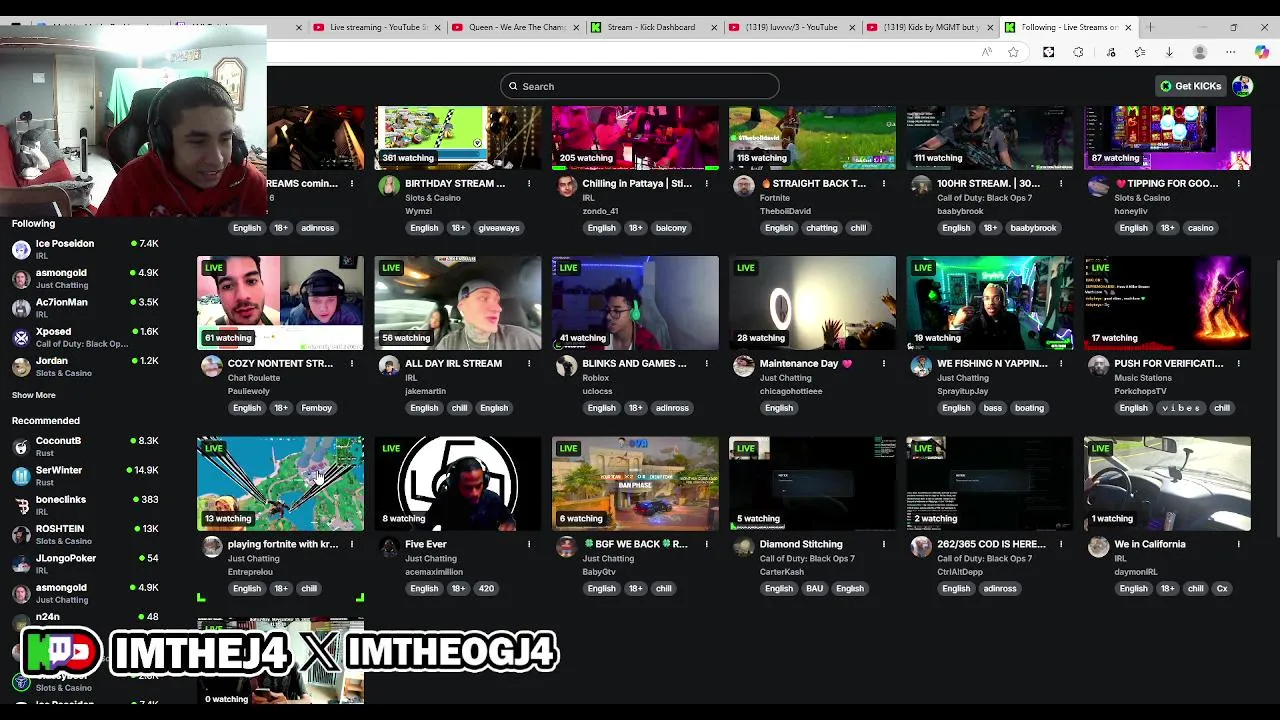
Task: Open Xposed channel in sidebar
Action: coord(85,337)
